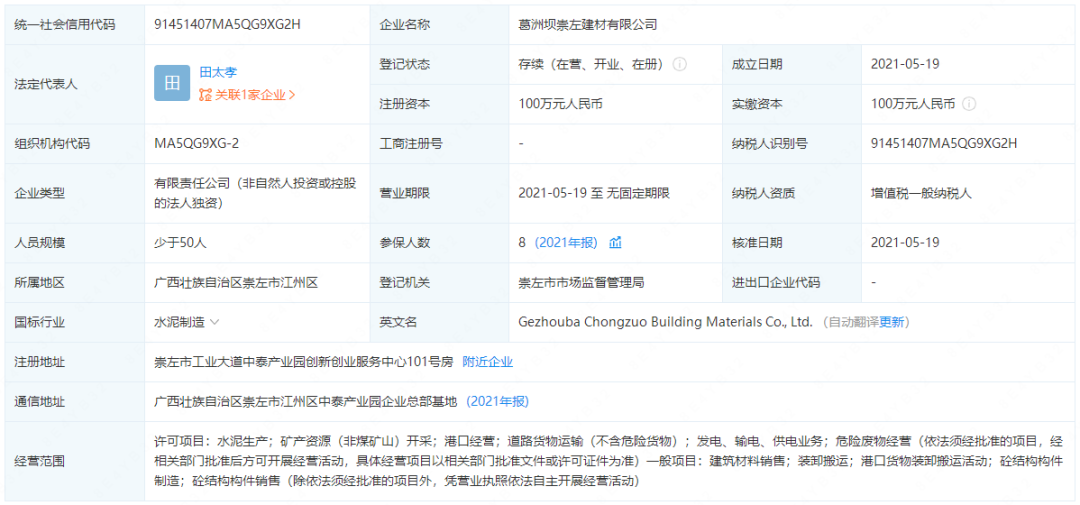The height and width of the screenshot is (505, 1080).
Task: Click the 进出口企业代码 label
Action: click(x=776, y=282)
